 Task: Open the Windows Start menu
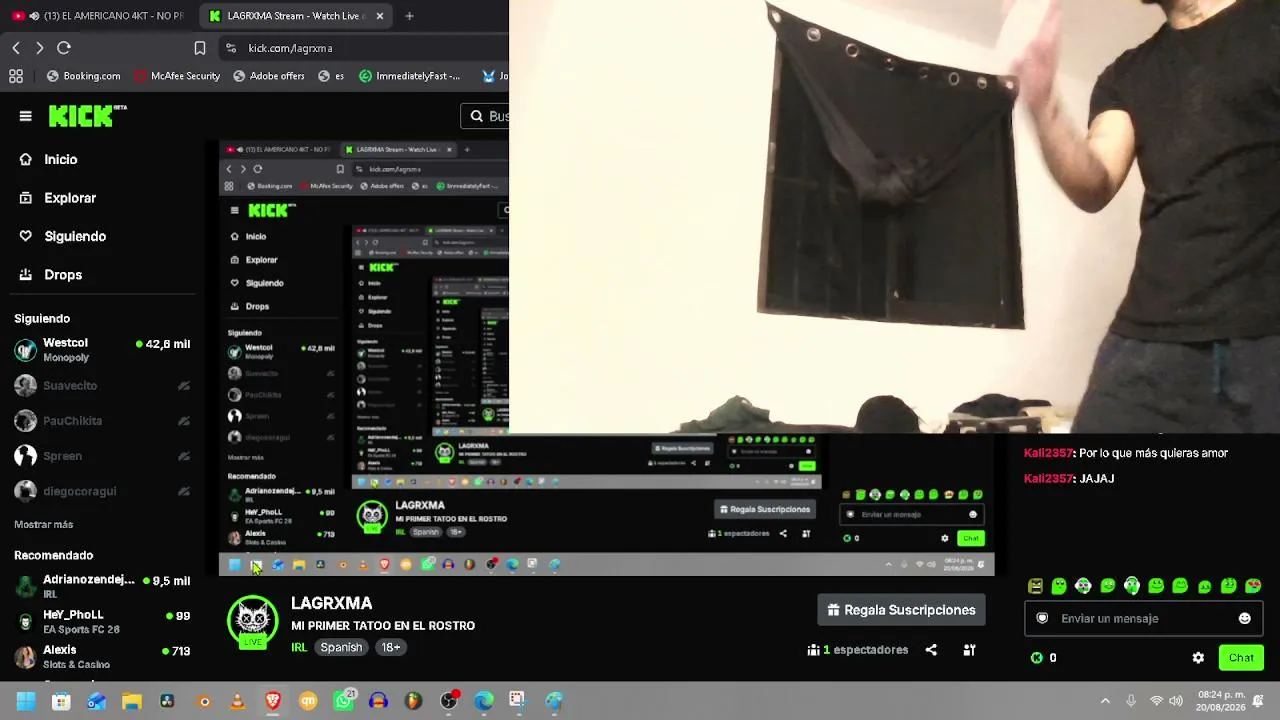[25, 702]
